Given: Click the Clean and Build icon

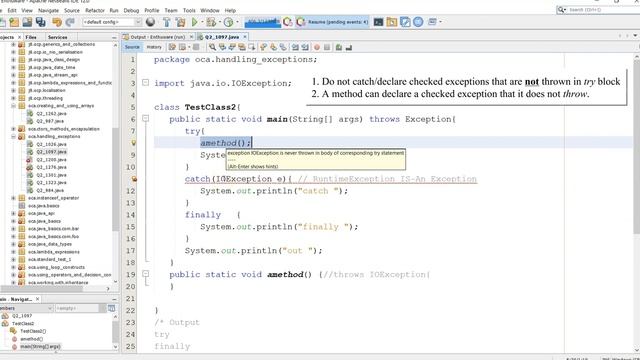Looking at the screenshot, I should pyautogui.click(x=180, y=22).
